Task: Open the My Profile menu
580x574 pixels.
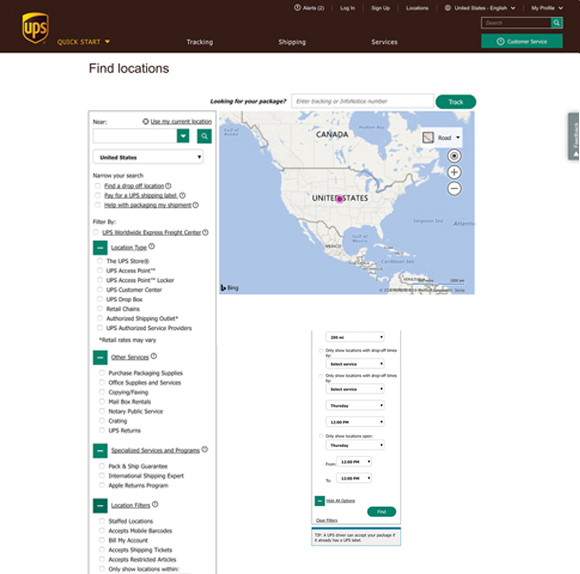Action: (547, 8)
